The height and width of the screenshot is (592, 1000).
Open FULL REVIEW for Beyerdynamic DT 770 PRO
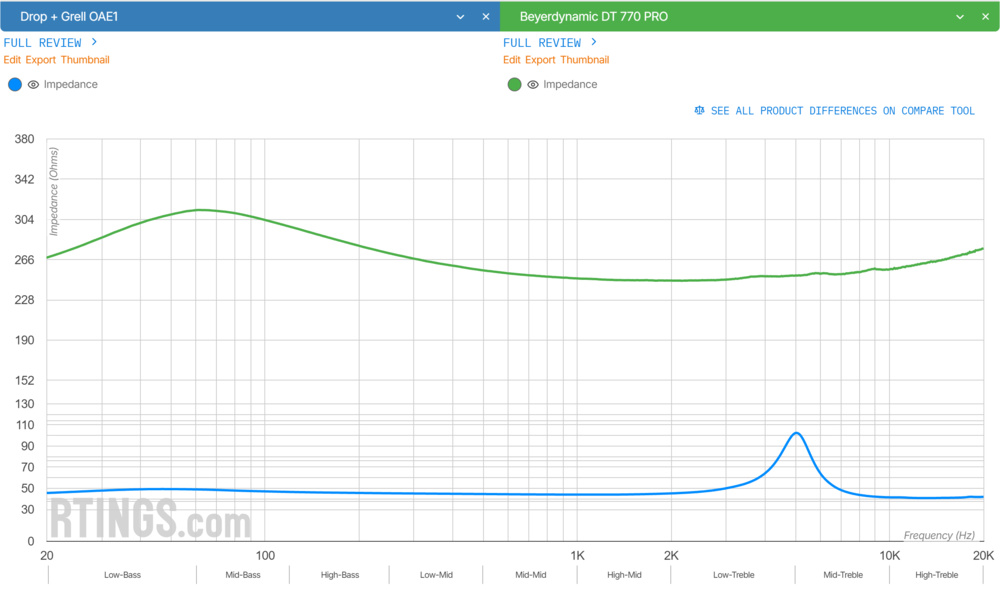click(542, 42)
